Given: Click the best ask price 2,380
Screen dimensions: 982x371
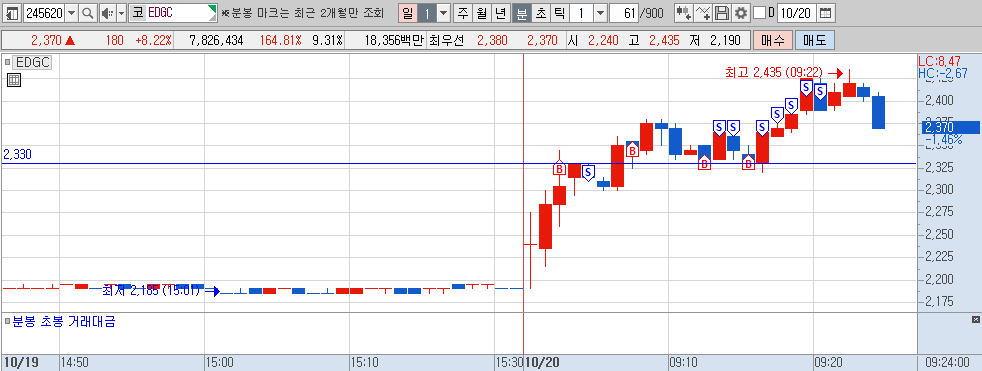Looking at the screenshot, I should [x=492, y=41].
